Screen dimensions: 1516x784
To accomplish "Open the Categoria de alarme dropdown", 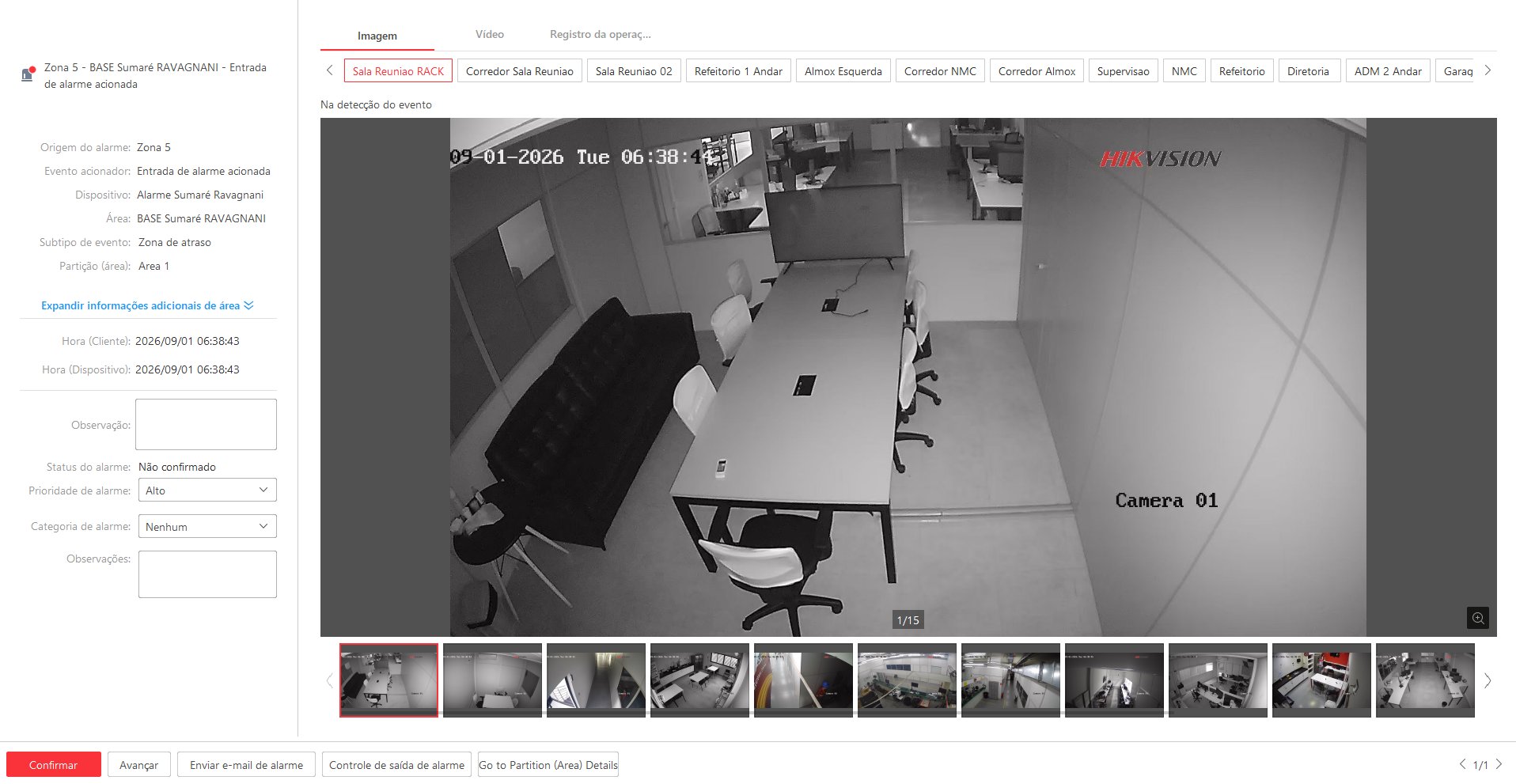I will tap(207, 526).
